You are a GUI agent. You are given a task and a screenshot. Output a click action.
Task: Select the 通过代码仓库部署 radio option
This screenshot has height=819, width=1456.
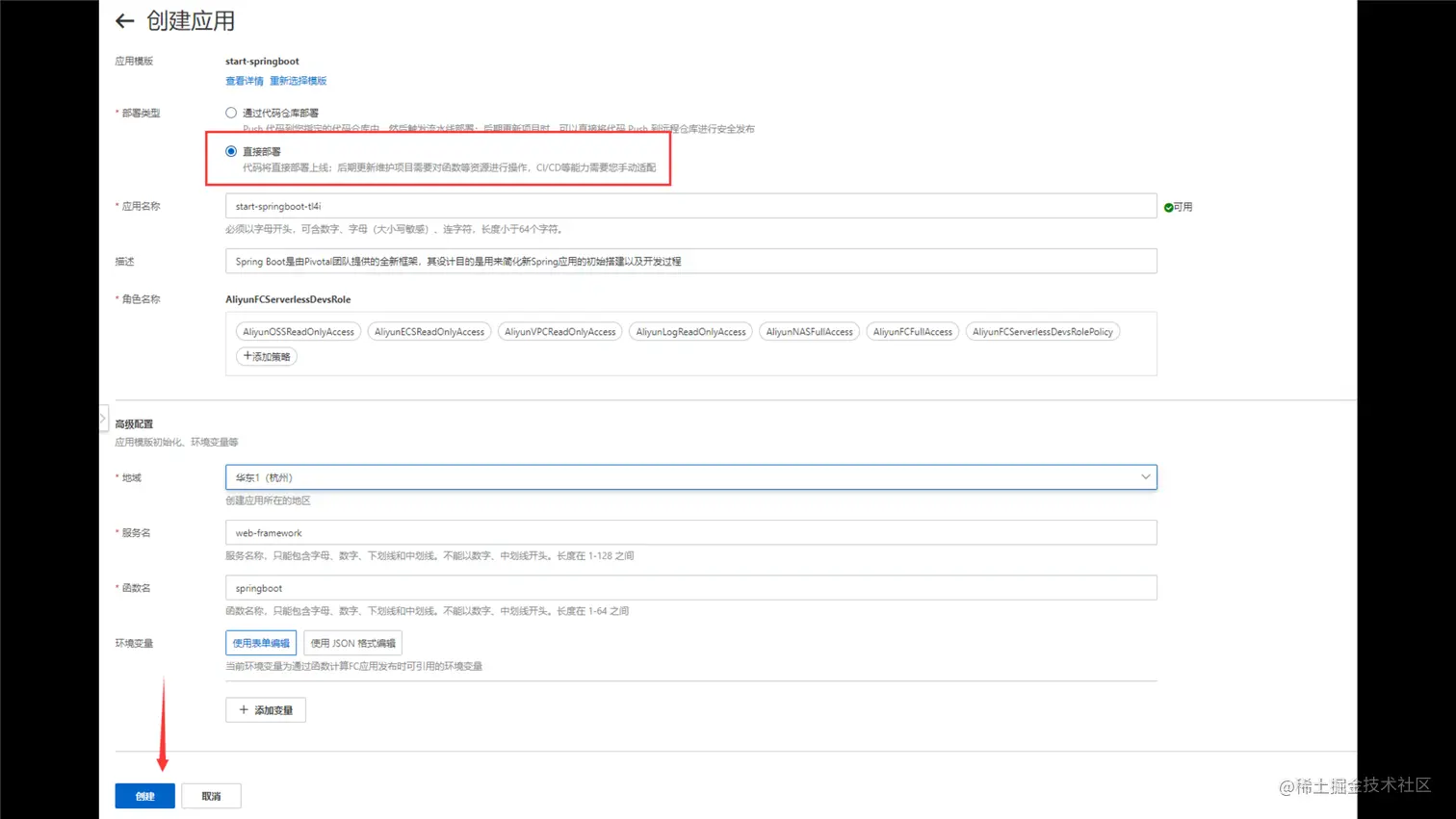(x=231, y=113)
